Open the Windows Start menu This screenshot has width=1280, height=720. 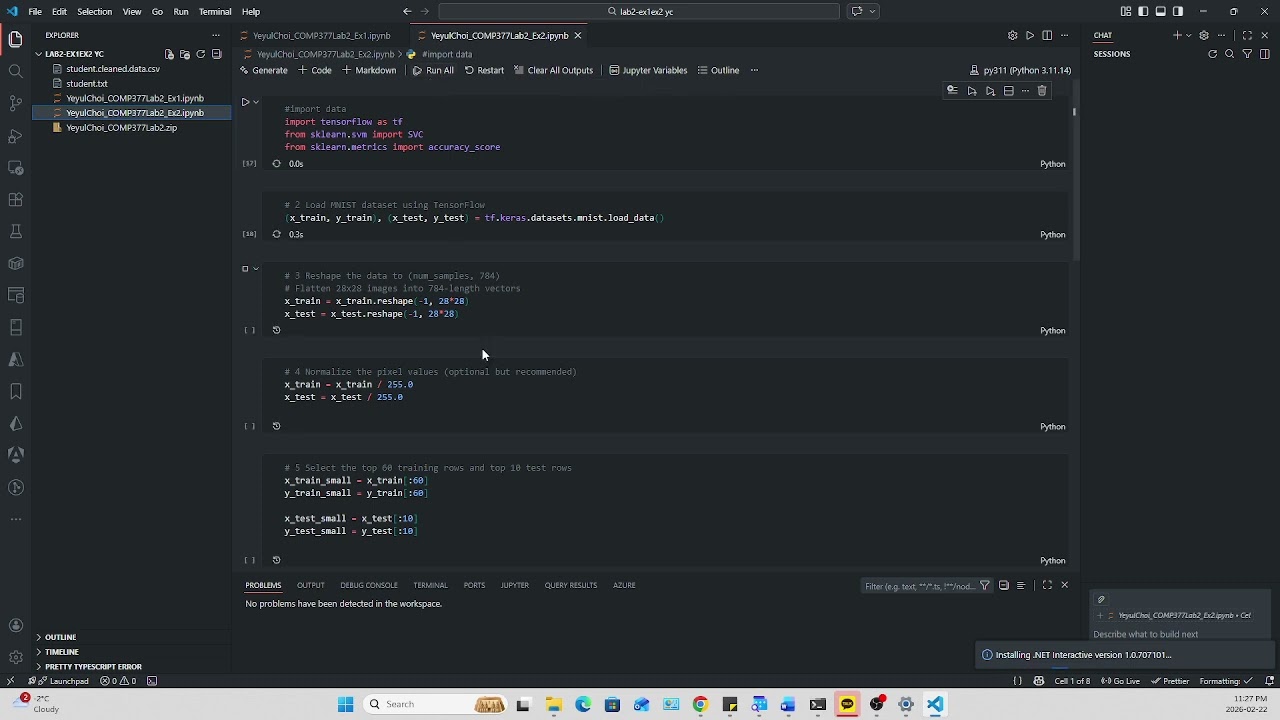345,704
